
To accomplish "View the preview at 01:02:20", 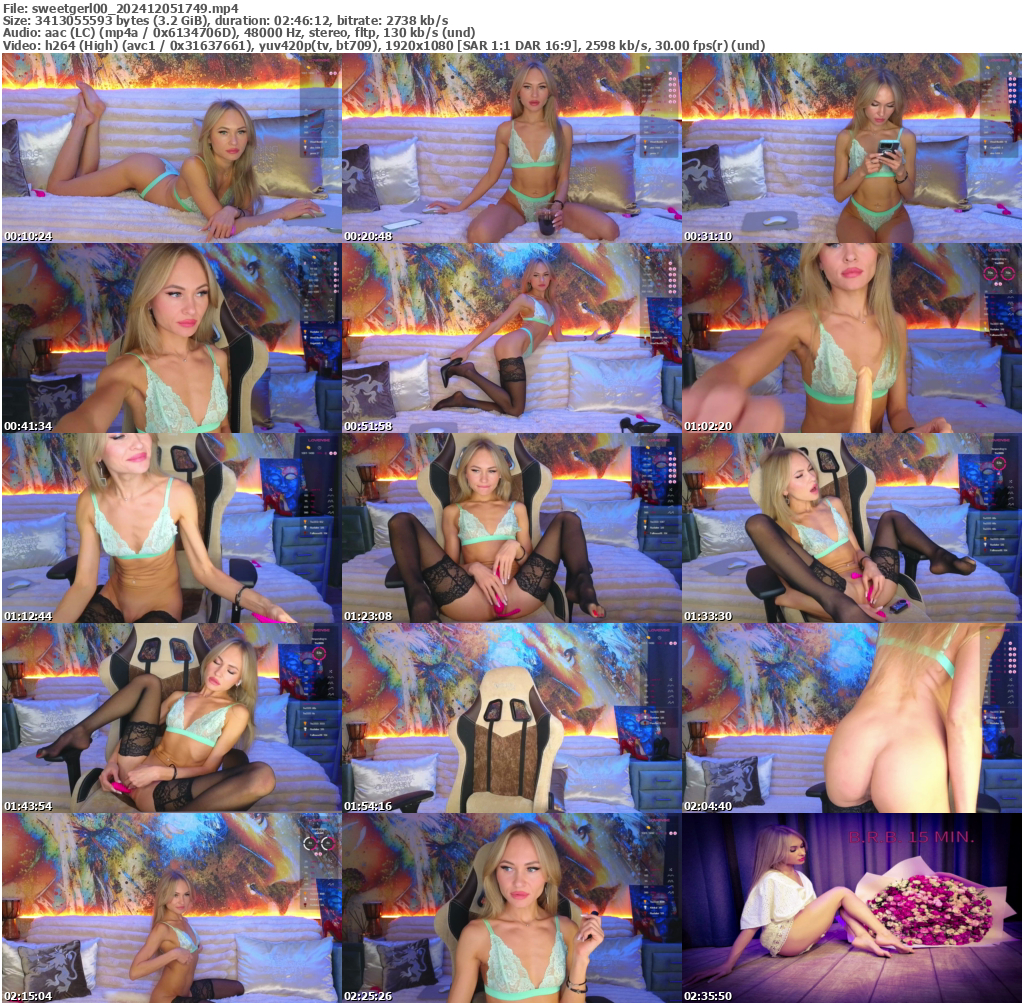I will (850, 335).
